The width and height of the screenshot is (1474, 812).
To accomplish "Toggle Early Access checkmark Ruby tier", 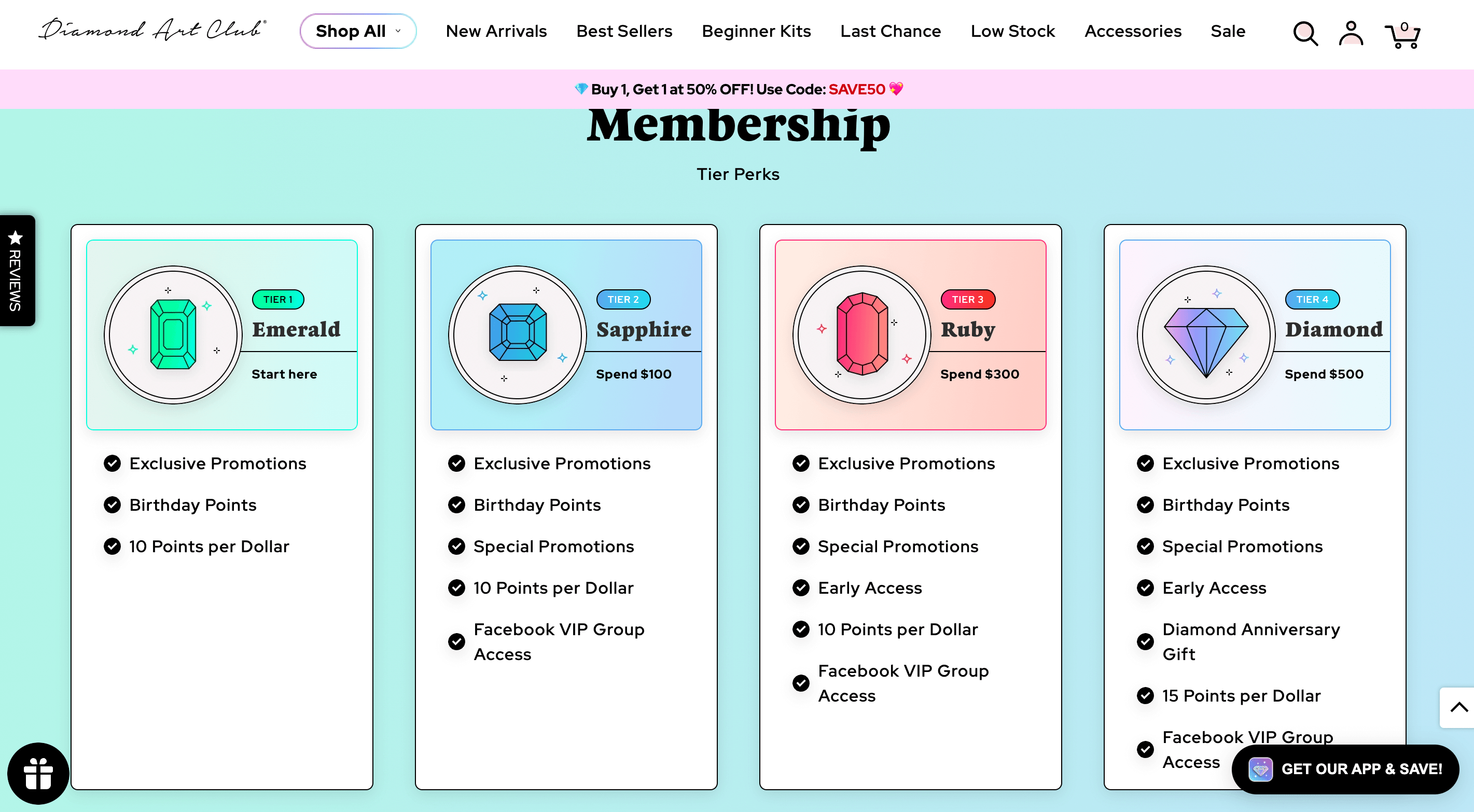I will click(801, 587).
